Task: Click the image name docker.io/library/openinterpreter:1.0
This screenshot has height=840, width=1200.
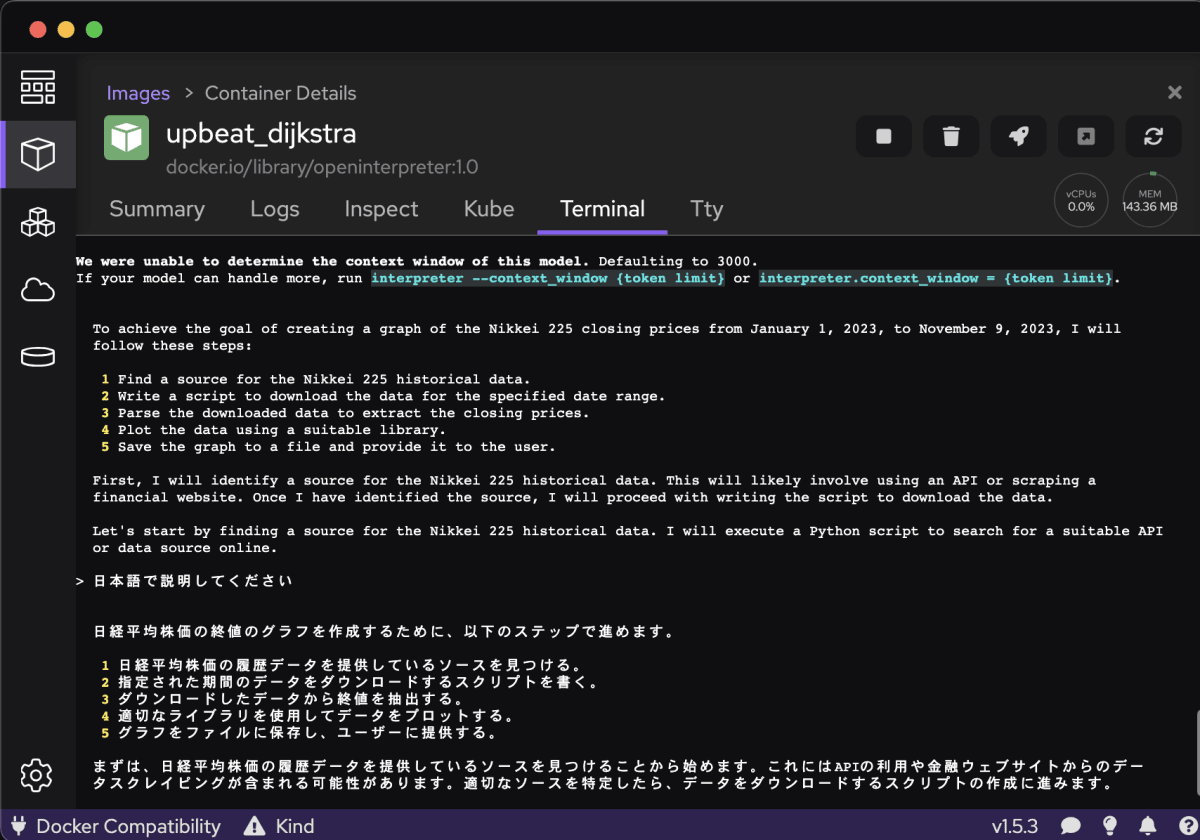Action: [x=322, y=167]
